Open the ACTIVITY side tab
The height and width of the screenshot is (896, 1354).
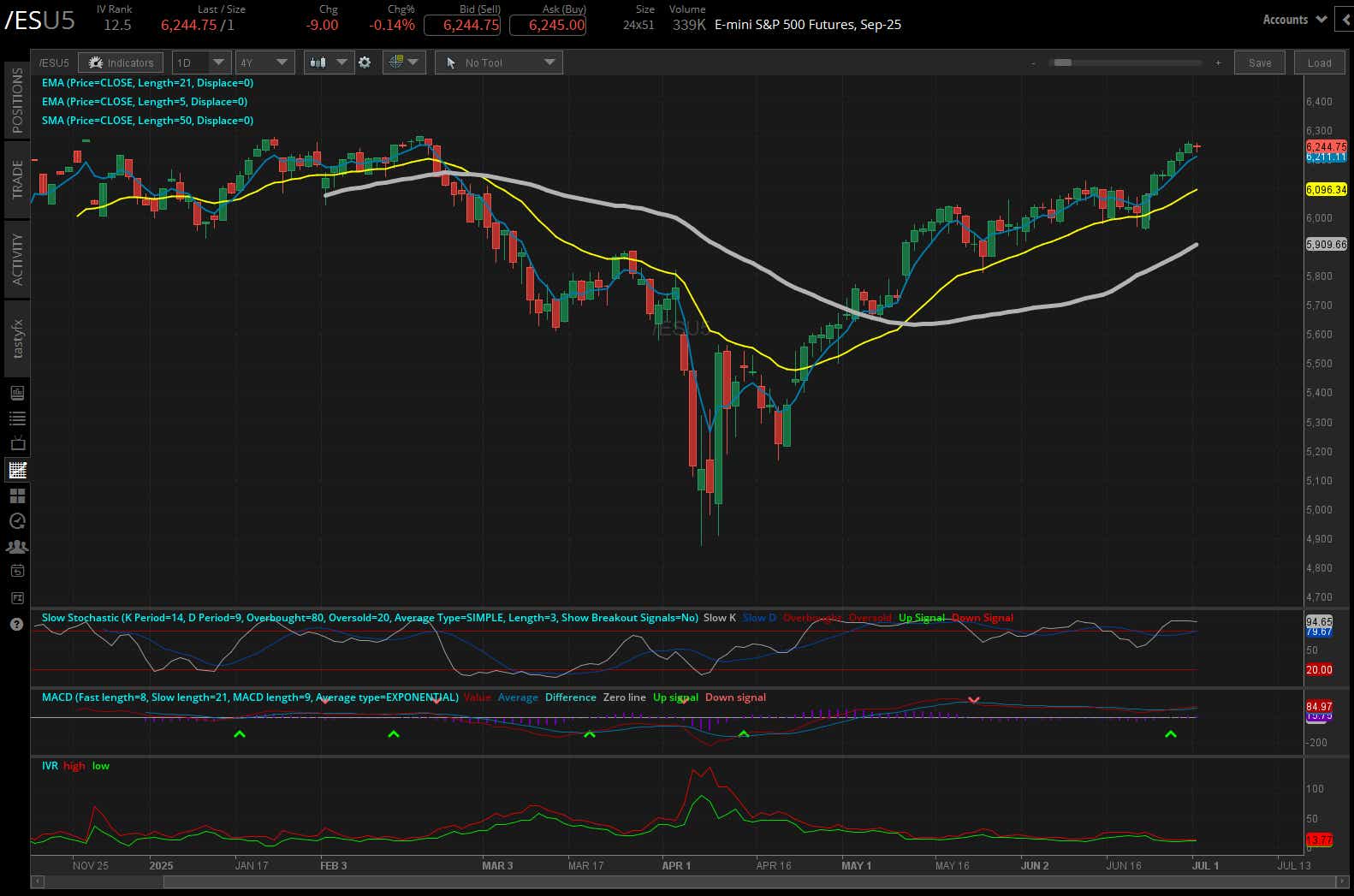pyautogui.click(x=17, y=258)
